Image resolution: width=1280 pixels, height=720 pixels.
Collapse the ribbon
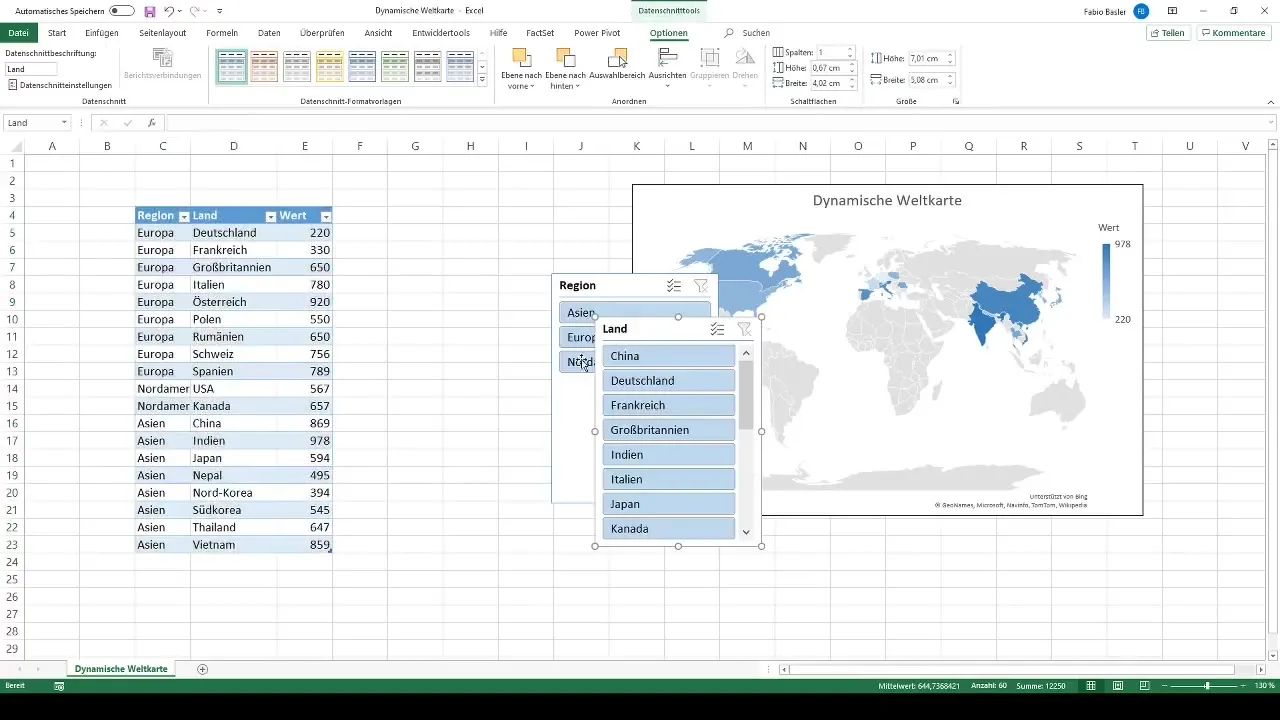pyautogui.click(x=1271, y=102)
